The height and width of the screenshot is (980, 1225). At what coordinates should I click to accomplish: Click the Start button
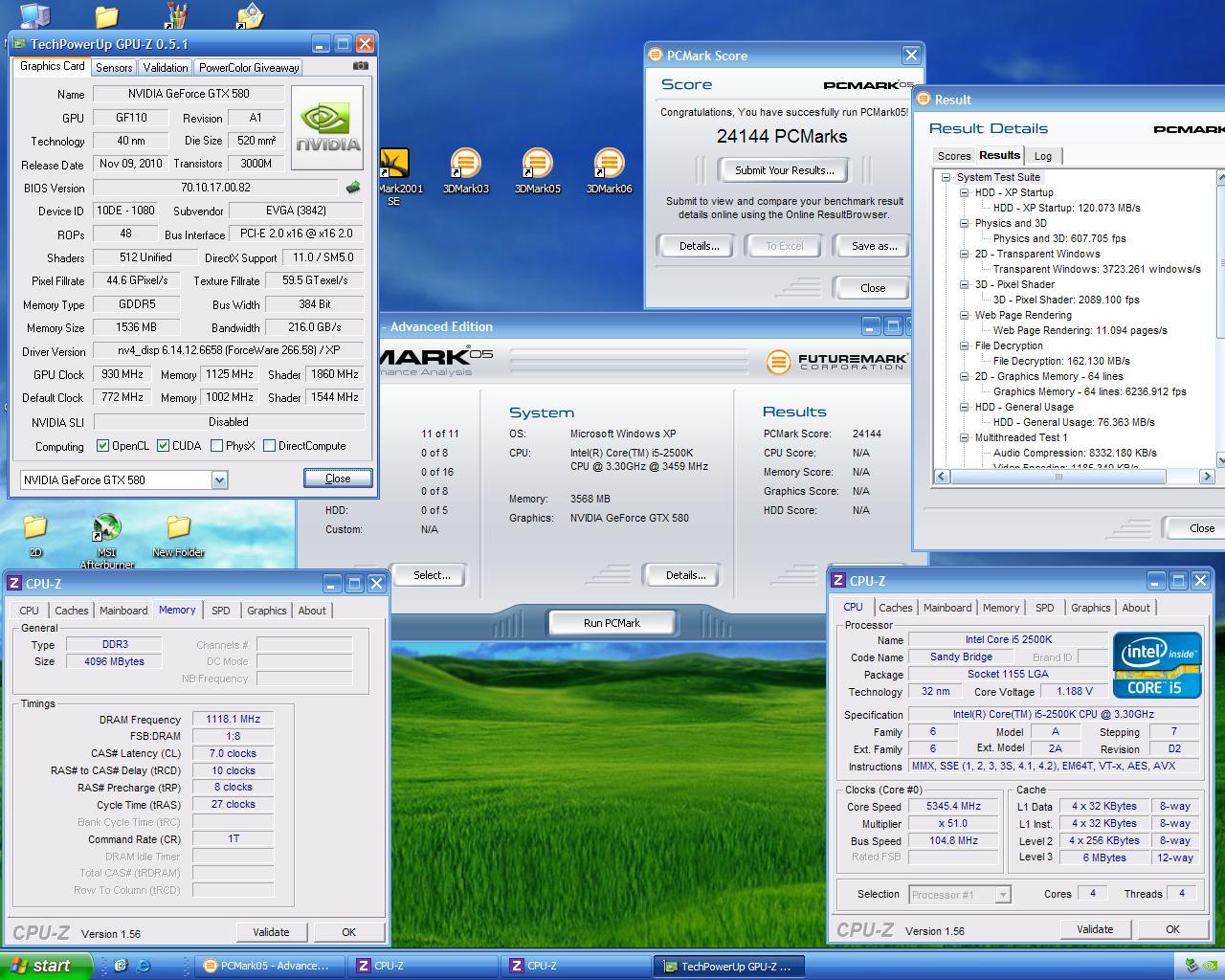46,966
